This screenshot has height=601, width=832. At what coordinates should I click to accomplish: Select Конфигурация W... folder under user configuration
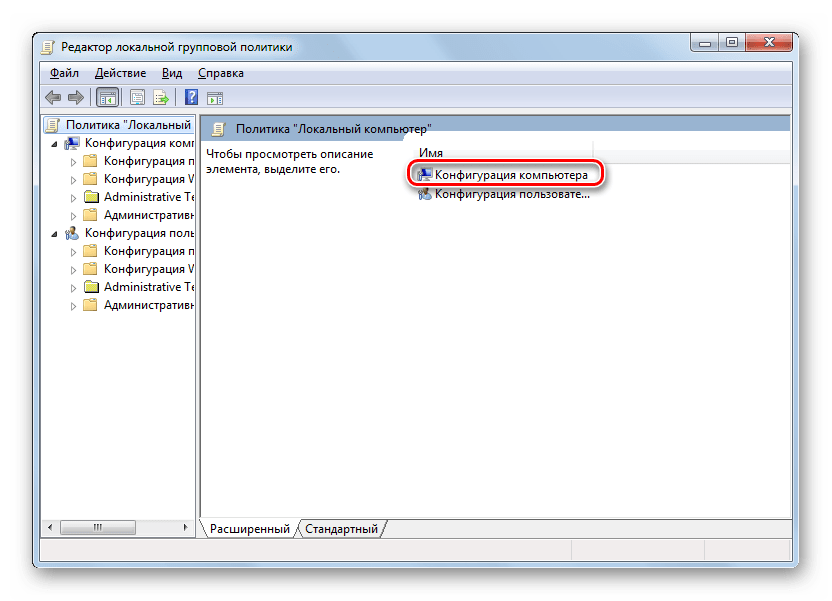click(x=139, y=269)
